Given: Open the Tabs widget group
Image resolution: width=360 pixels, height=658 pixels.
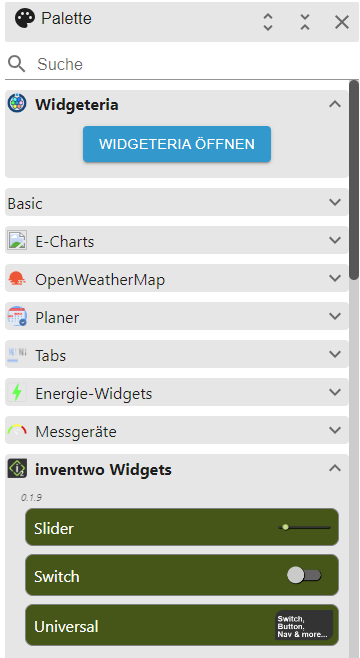Looking at the screenshot, I should point(177,354).
